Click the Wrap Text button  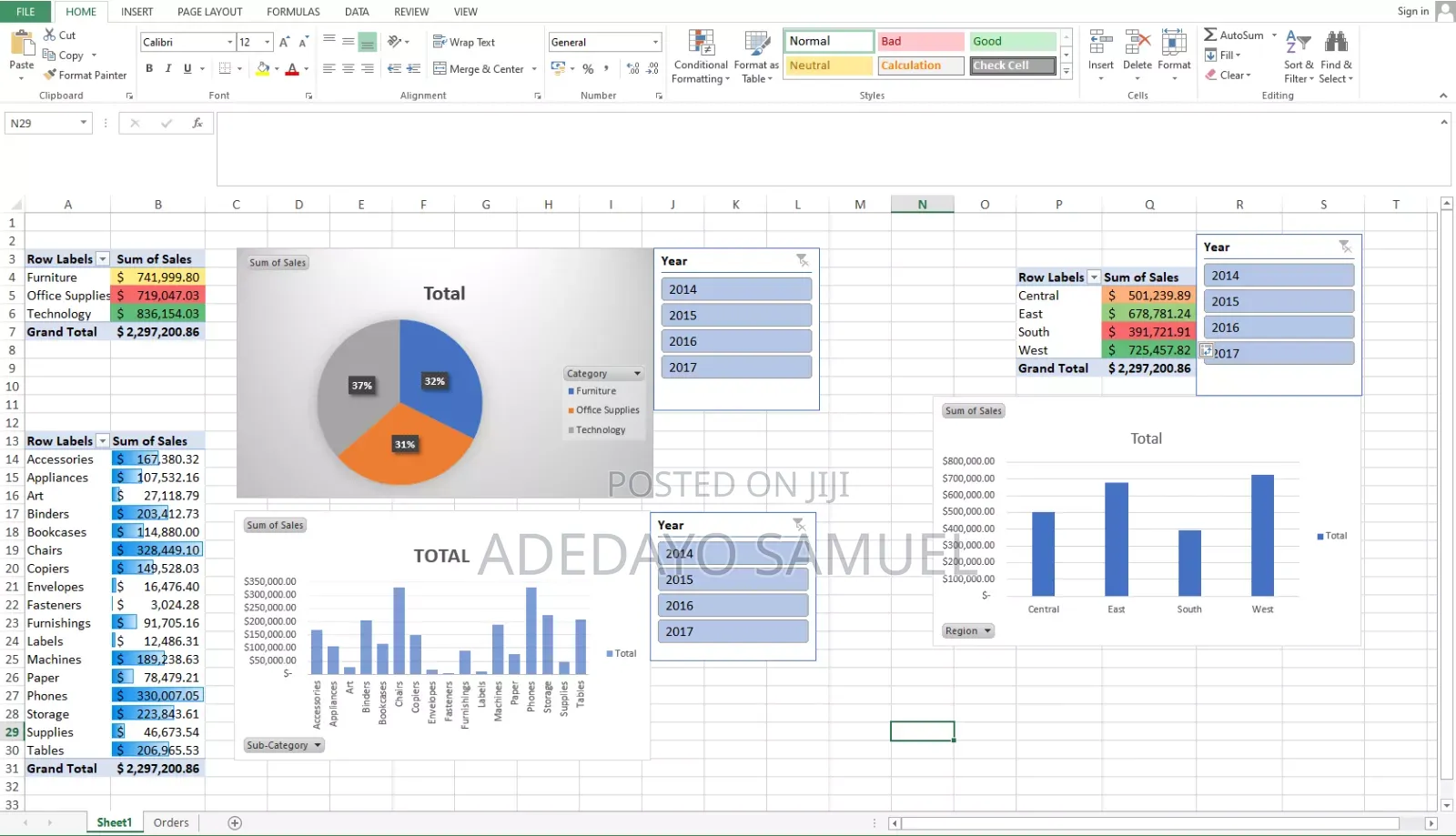tap(464, 42)
